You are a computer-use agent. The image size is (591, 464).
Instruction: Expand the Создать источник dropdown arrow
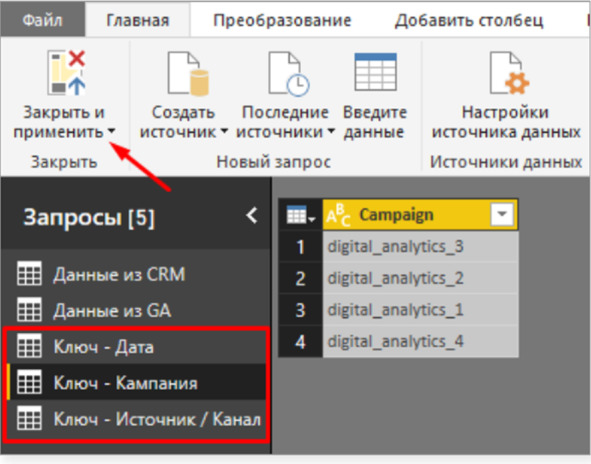(x=224, y=132)
